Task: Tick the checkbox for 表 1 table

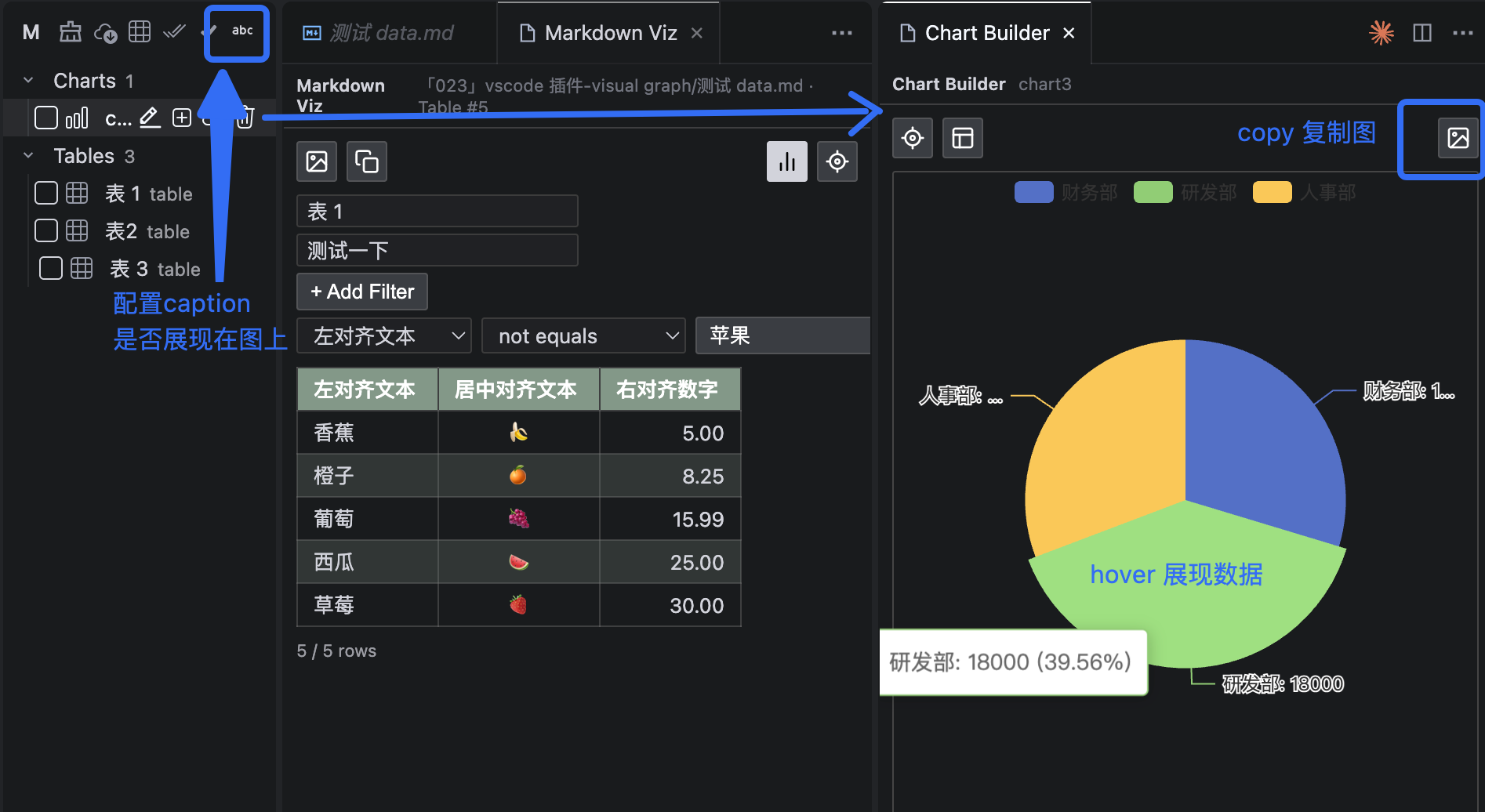Action: pos(46,193)
